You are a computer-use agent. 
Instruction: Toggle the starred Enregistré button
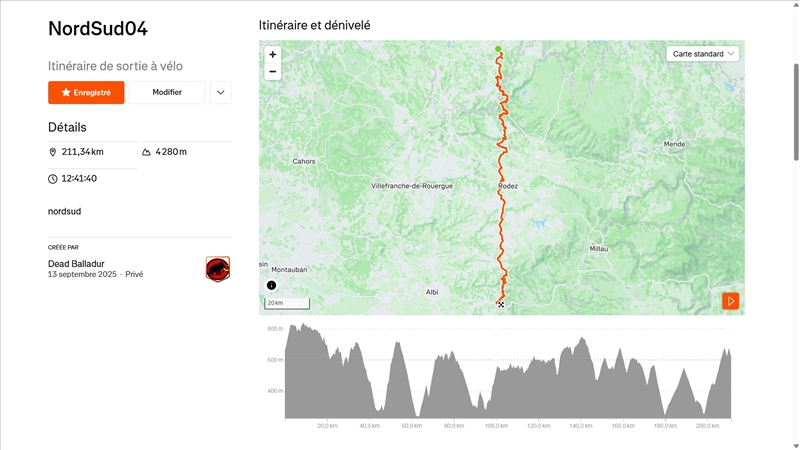coord(86,92)
